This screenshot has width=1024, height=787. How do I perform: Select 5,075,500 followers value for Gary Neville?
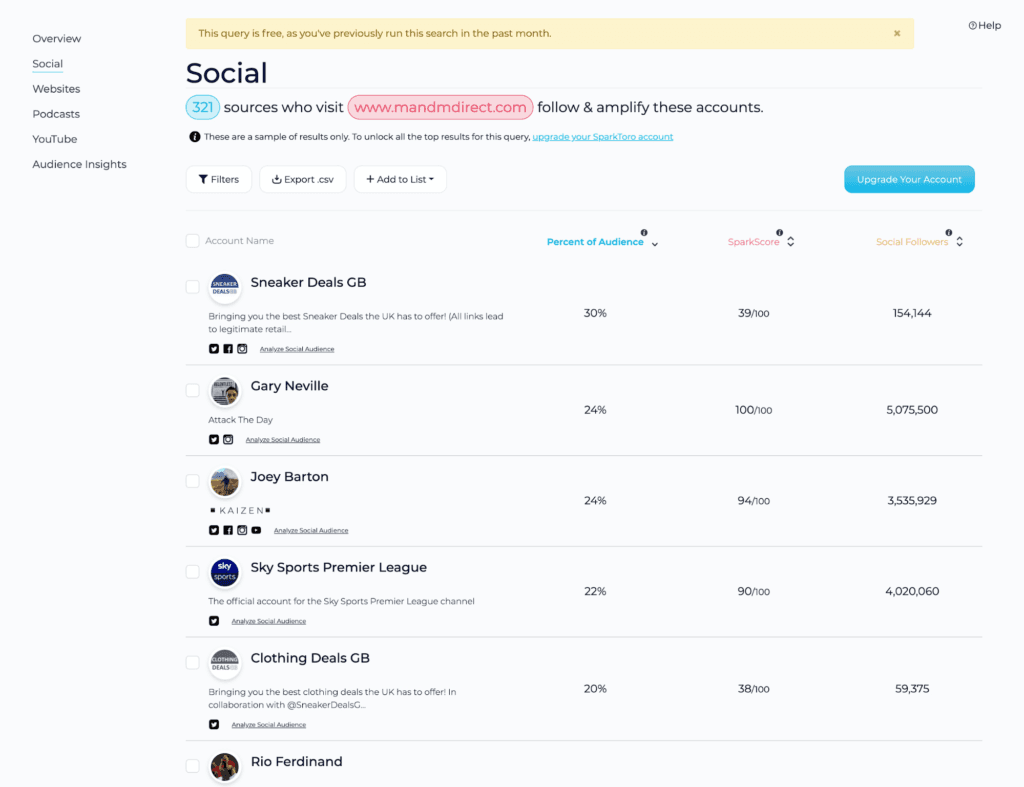point(912,410)
